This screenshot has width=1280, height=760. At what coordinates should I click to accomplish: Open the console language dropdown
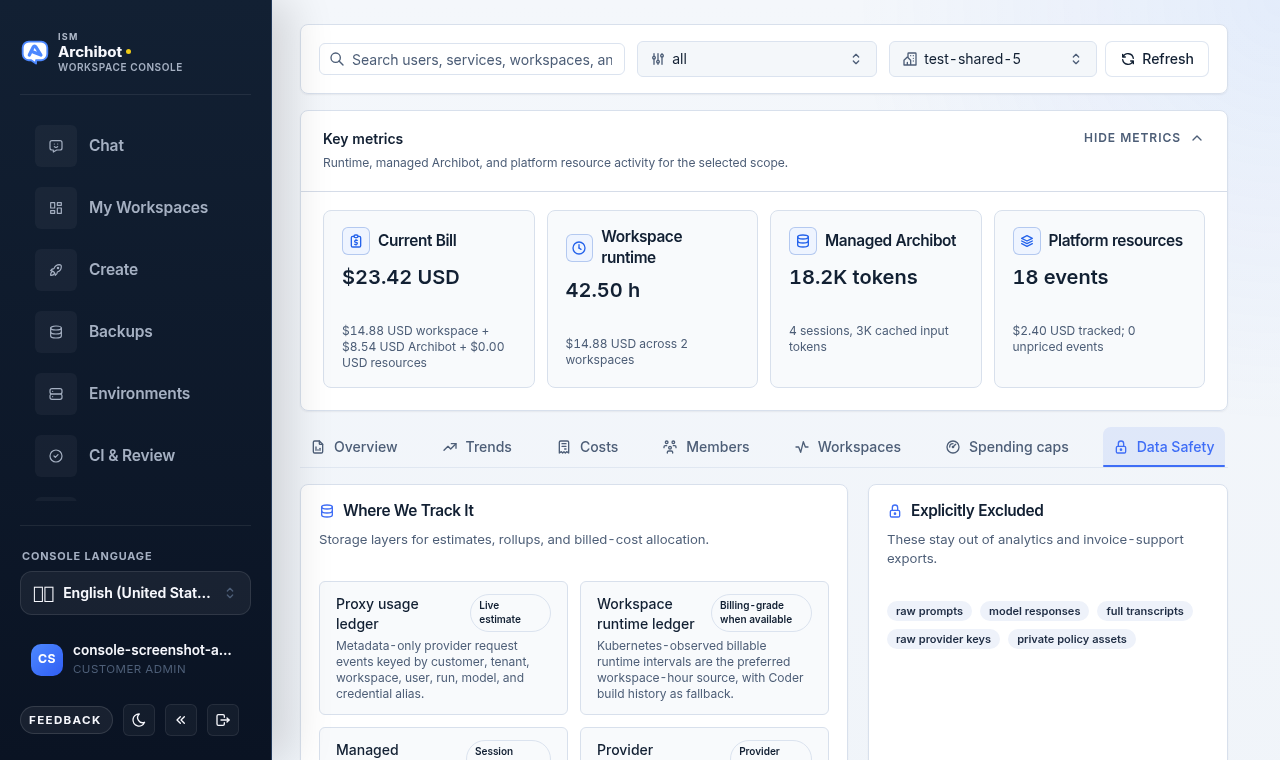tap(135, 593)
